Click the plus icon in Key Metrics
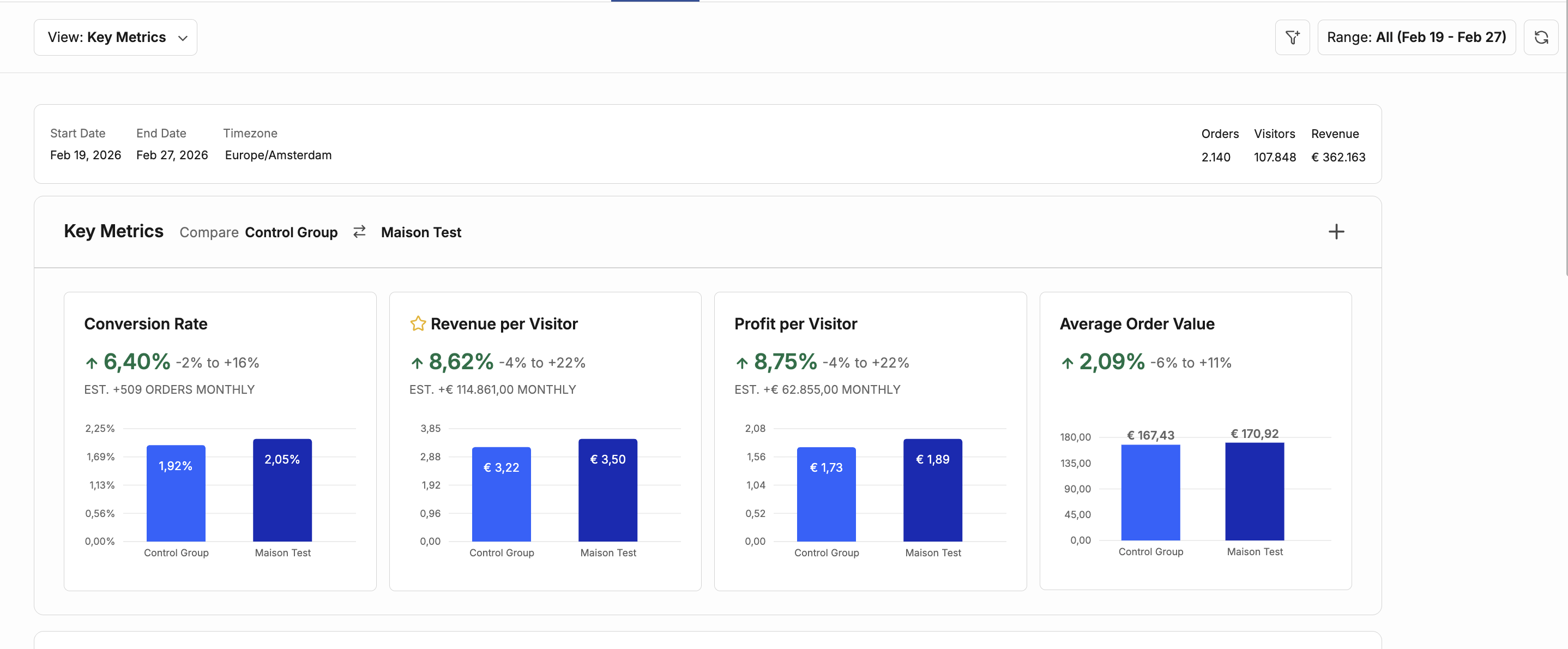Image resolution: width=1568 pixels, height=649 pixels. [1336, 232]
